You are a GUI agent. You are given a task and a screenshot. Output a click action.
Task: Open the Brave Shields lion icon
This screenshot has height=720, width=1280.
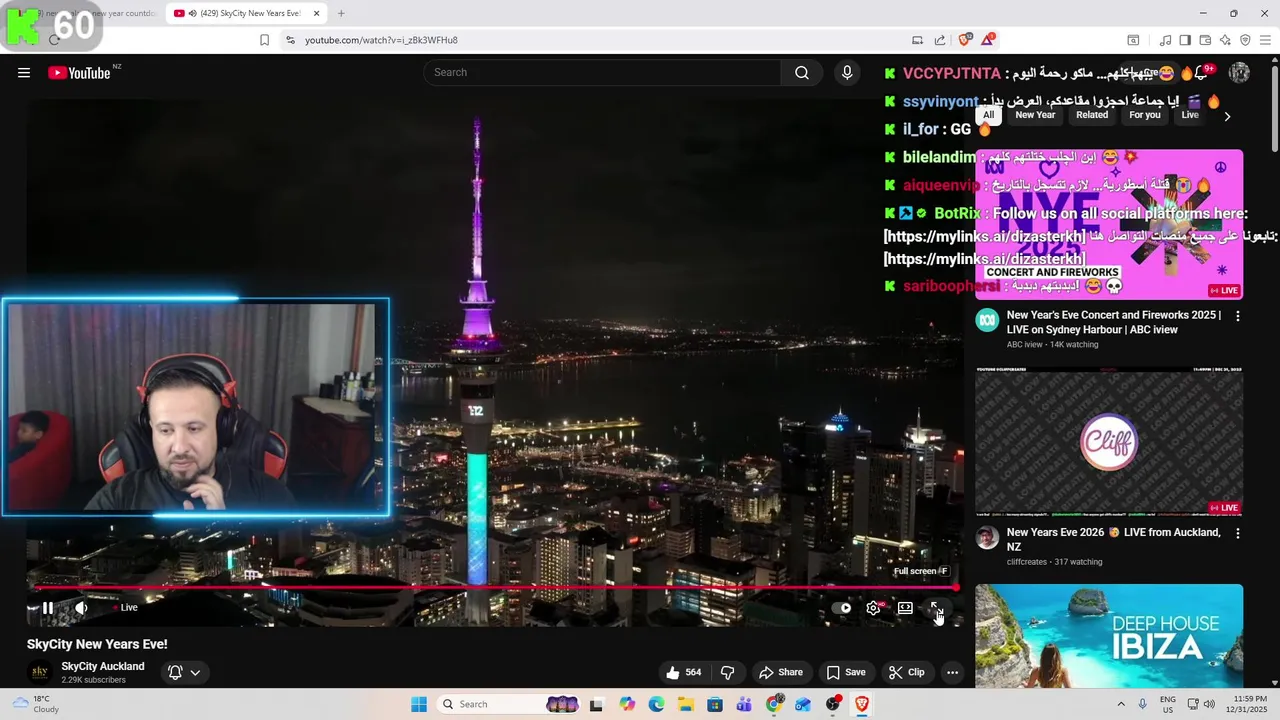point(965,40)
